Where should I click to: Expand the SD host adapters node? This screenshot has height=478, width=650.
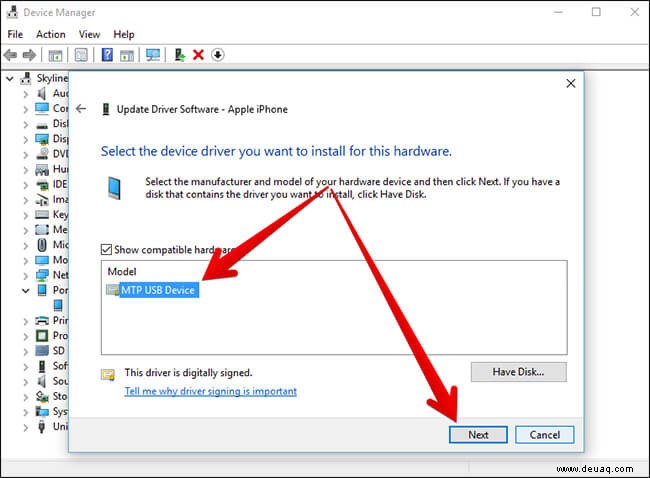pyautogui.click(x=26, y=351)
